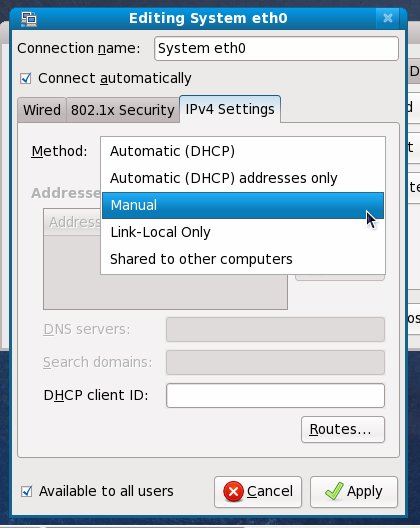The height and width of the screenshot is (528, 420).
Task: Select the IPv4 Settings tab
Action: coord(230,109)
